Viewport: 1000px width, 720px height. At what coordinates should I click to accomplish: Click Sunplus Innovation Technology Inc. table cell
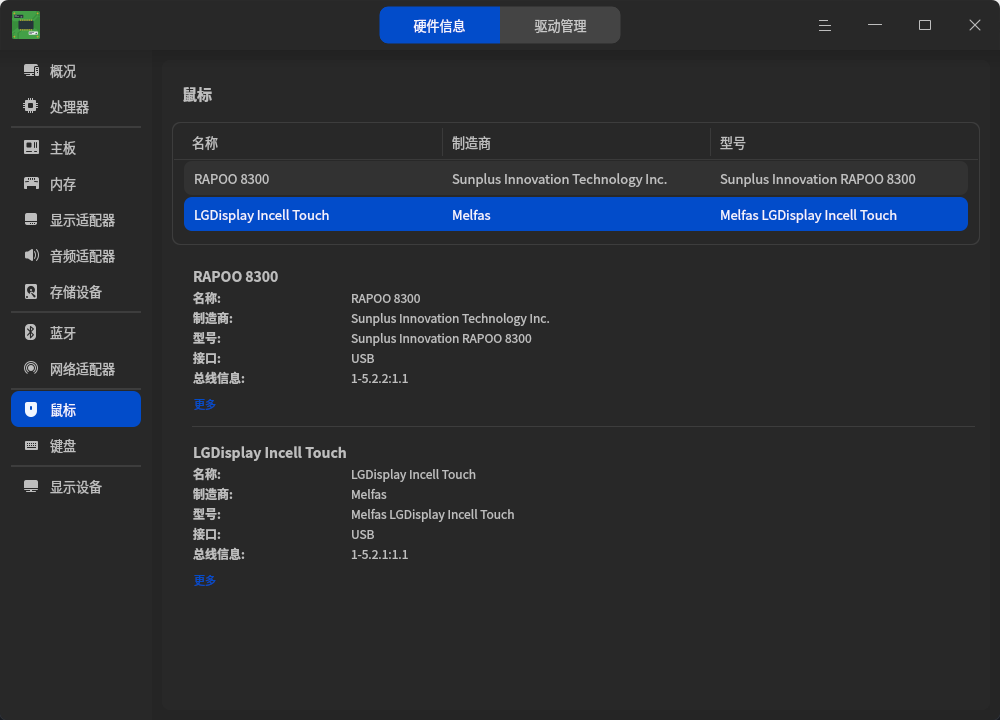click(x=559, y=179)
